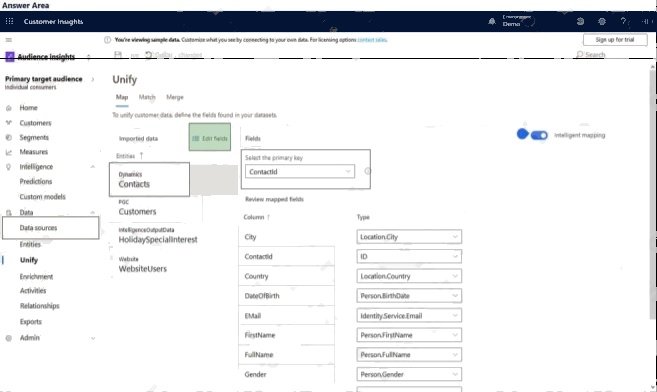Open Activities in sidebar
This screenshot has width=657, height=392.
(33, 291)
